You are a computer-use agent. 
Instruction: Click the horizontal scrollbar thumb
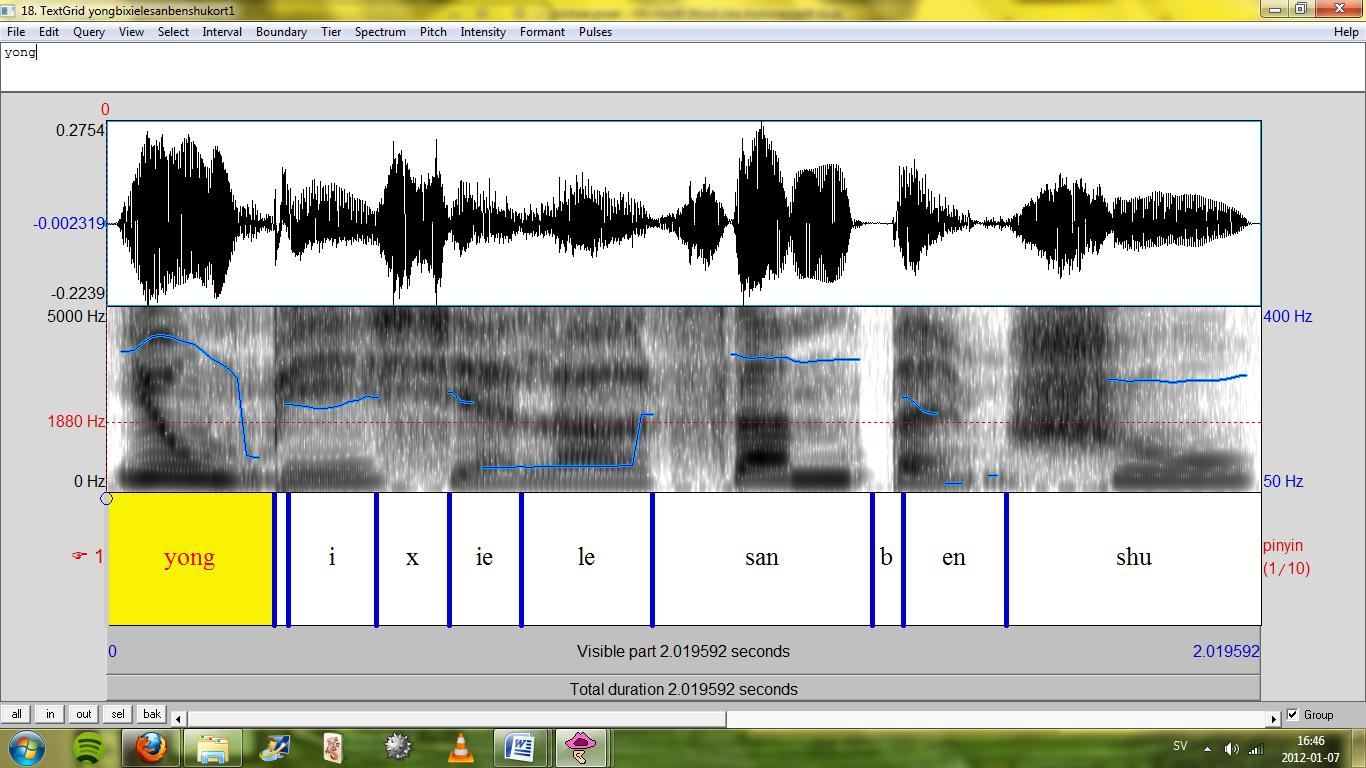point(456,718)
